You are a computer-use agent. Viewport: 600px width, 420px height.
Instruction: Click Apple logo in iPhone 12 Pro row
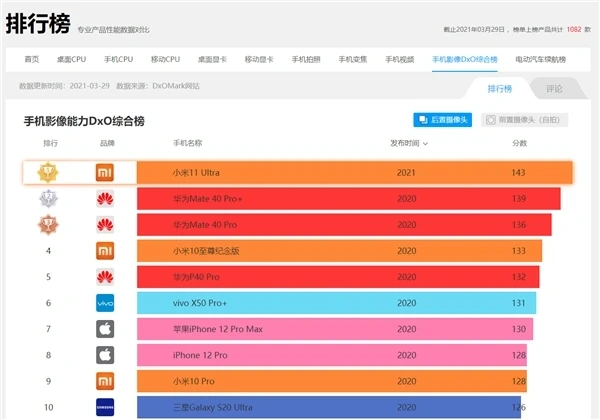click(105, 355)
